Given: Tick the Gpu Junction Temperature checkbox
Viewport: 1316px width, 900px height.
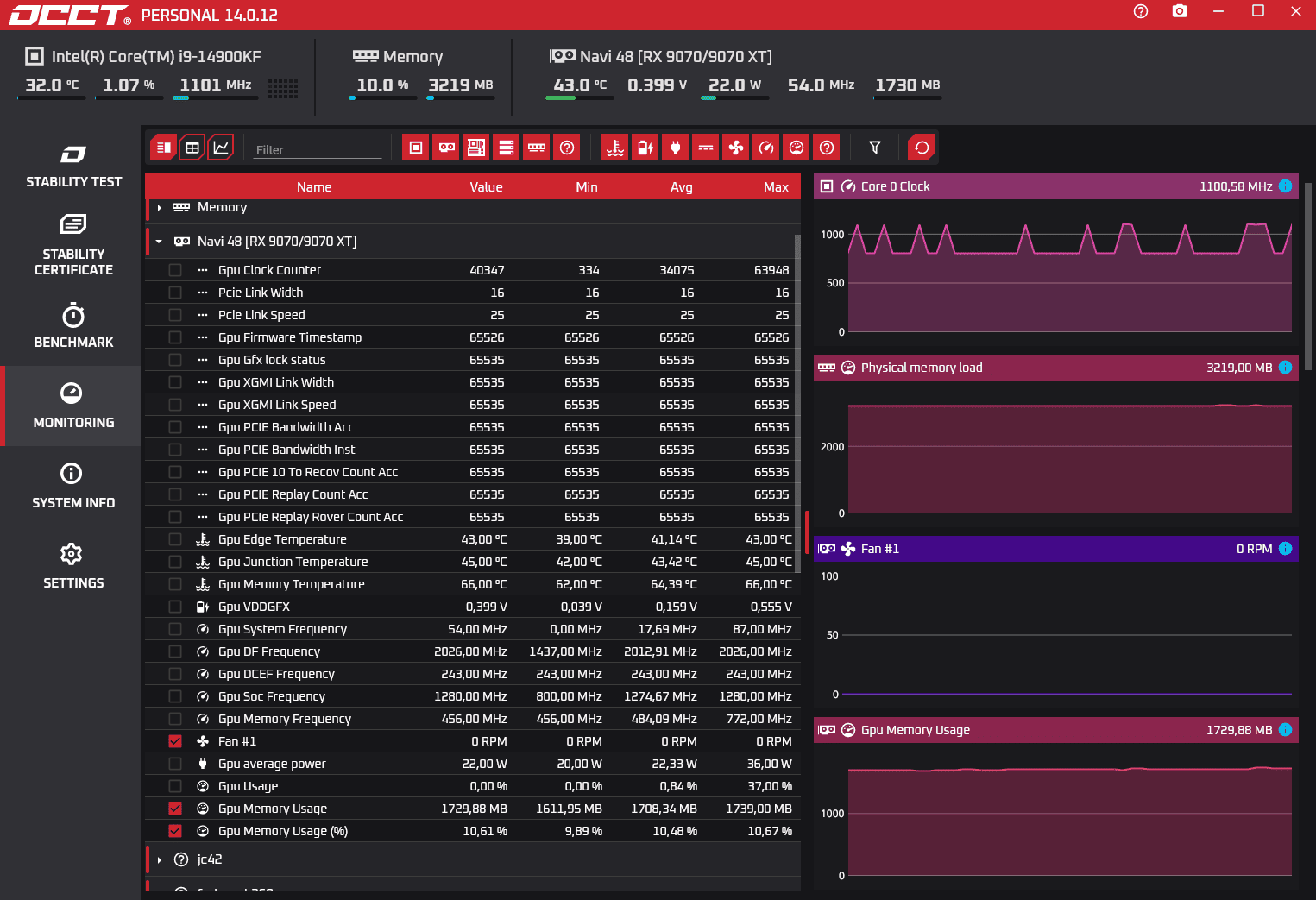Looking at the screenshot, I should [175, 562].
